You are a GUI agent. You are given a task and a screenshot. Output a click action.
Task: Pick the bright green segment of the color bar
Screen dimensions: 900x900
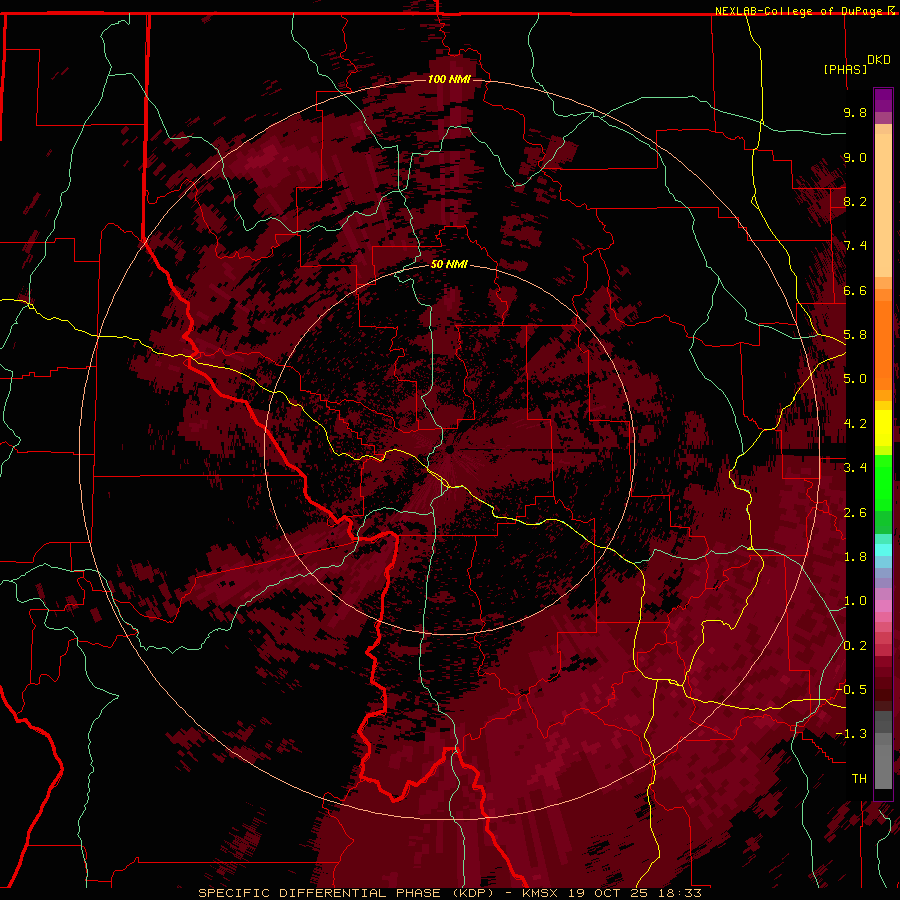coord(883,481)
